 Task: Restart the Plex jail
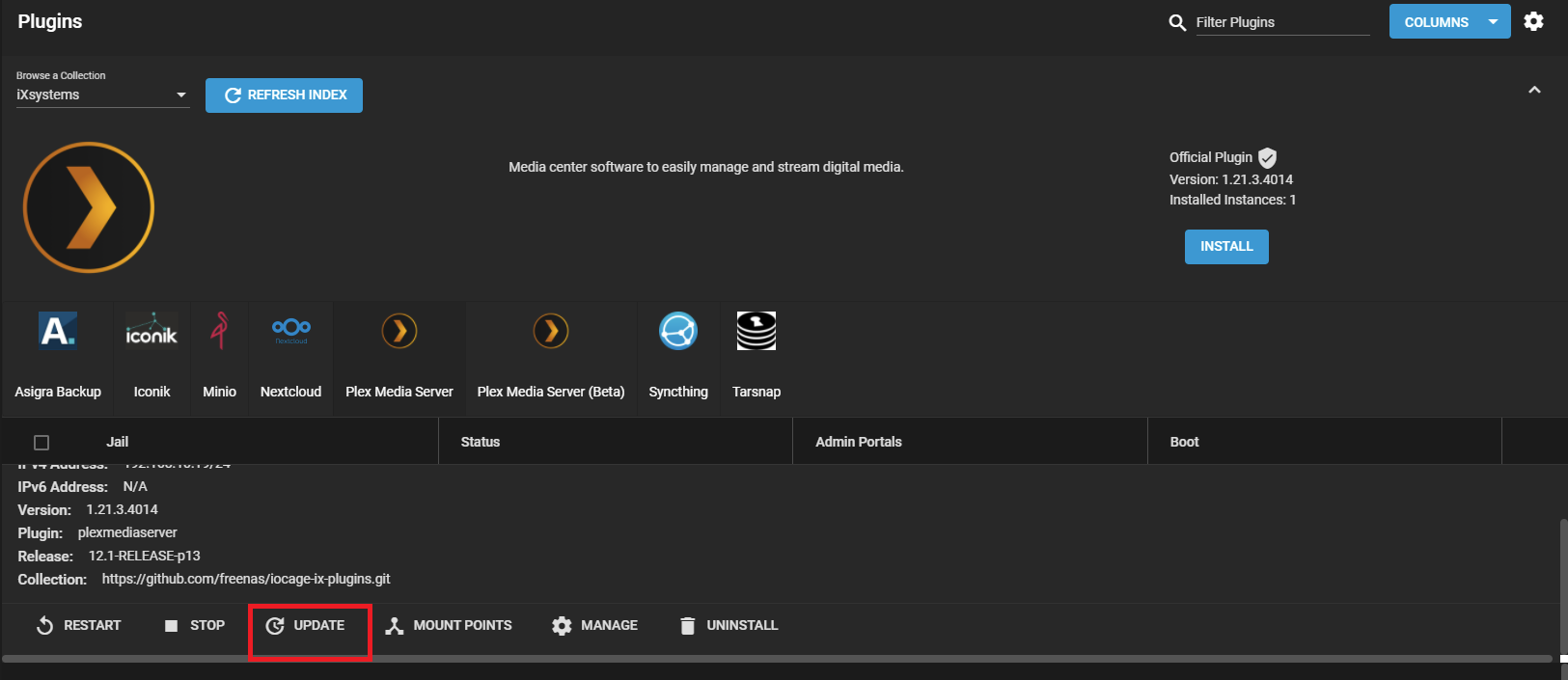[78, 626]
